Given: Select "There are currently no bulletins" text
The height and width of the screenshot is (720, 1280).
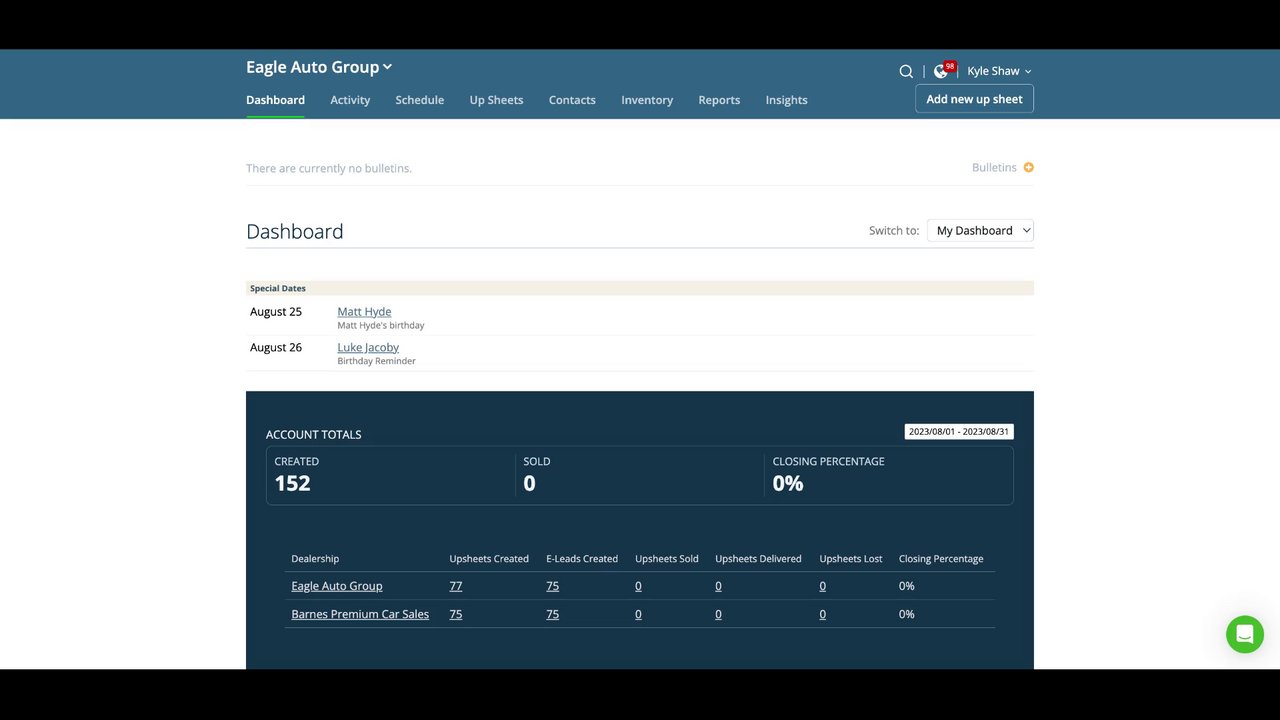Looking at the screenshot, I should 329,169.
